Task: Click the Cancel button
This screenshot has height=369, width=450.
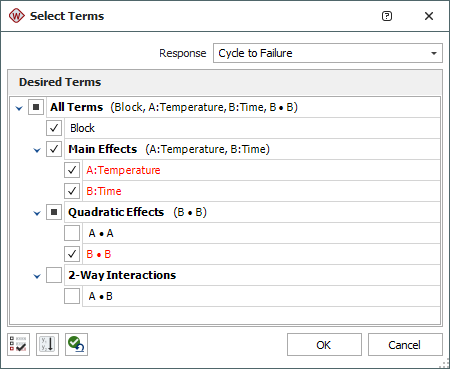Action: 405,345
